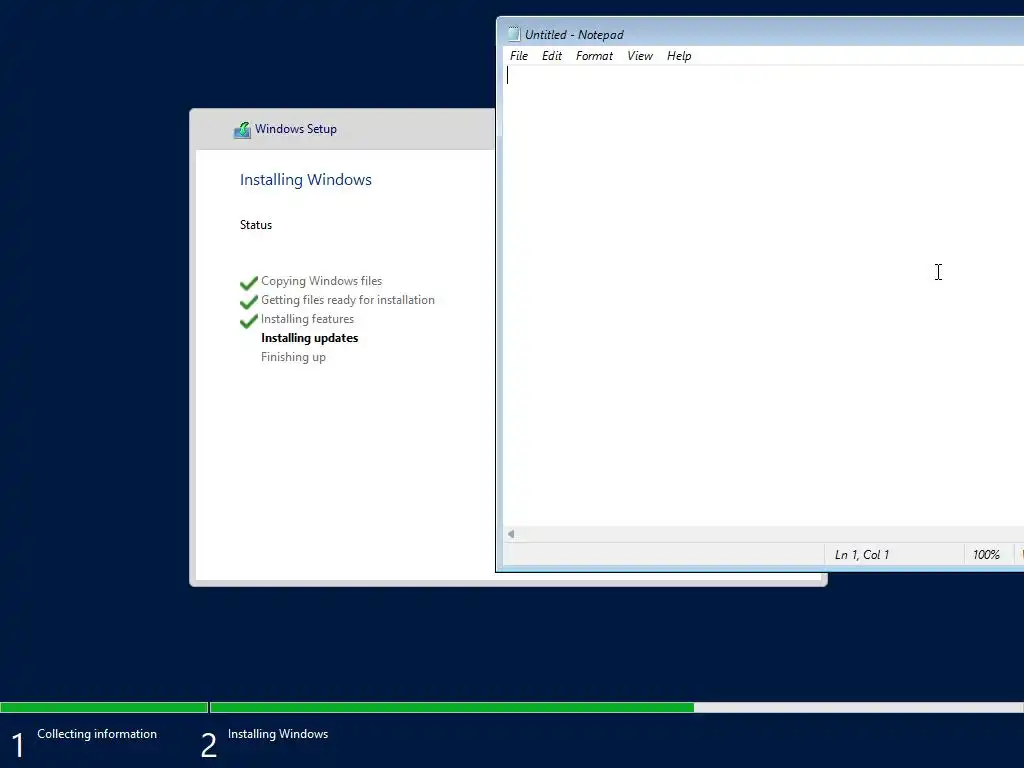Viewport: 1024px width, 768px height.
Task: Click the Collecting information progress bar
Action: tap(104, 707)
